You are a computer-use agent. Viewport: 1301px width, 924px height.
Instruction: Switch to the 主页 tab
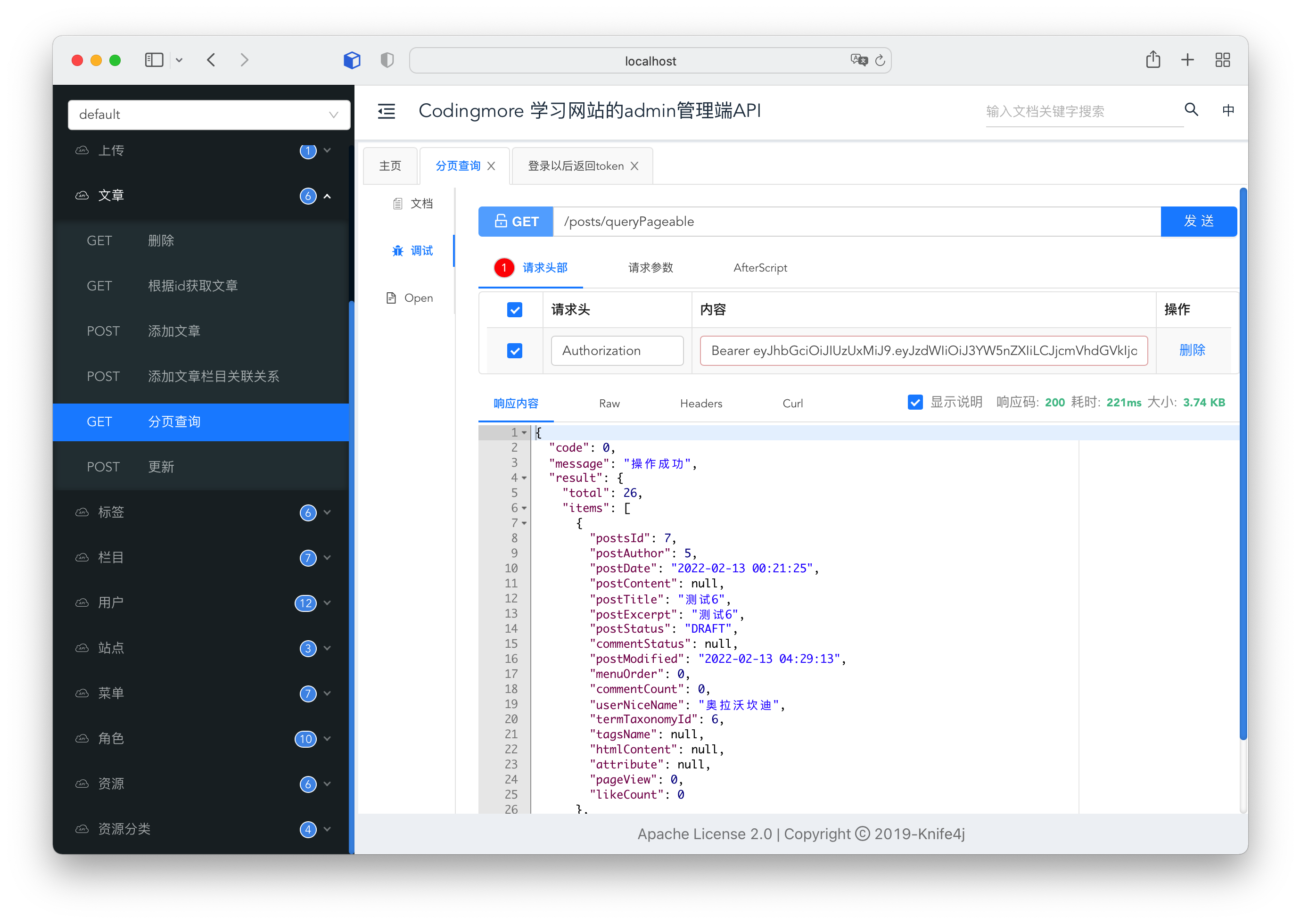(x=390, y=166)
